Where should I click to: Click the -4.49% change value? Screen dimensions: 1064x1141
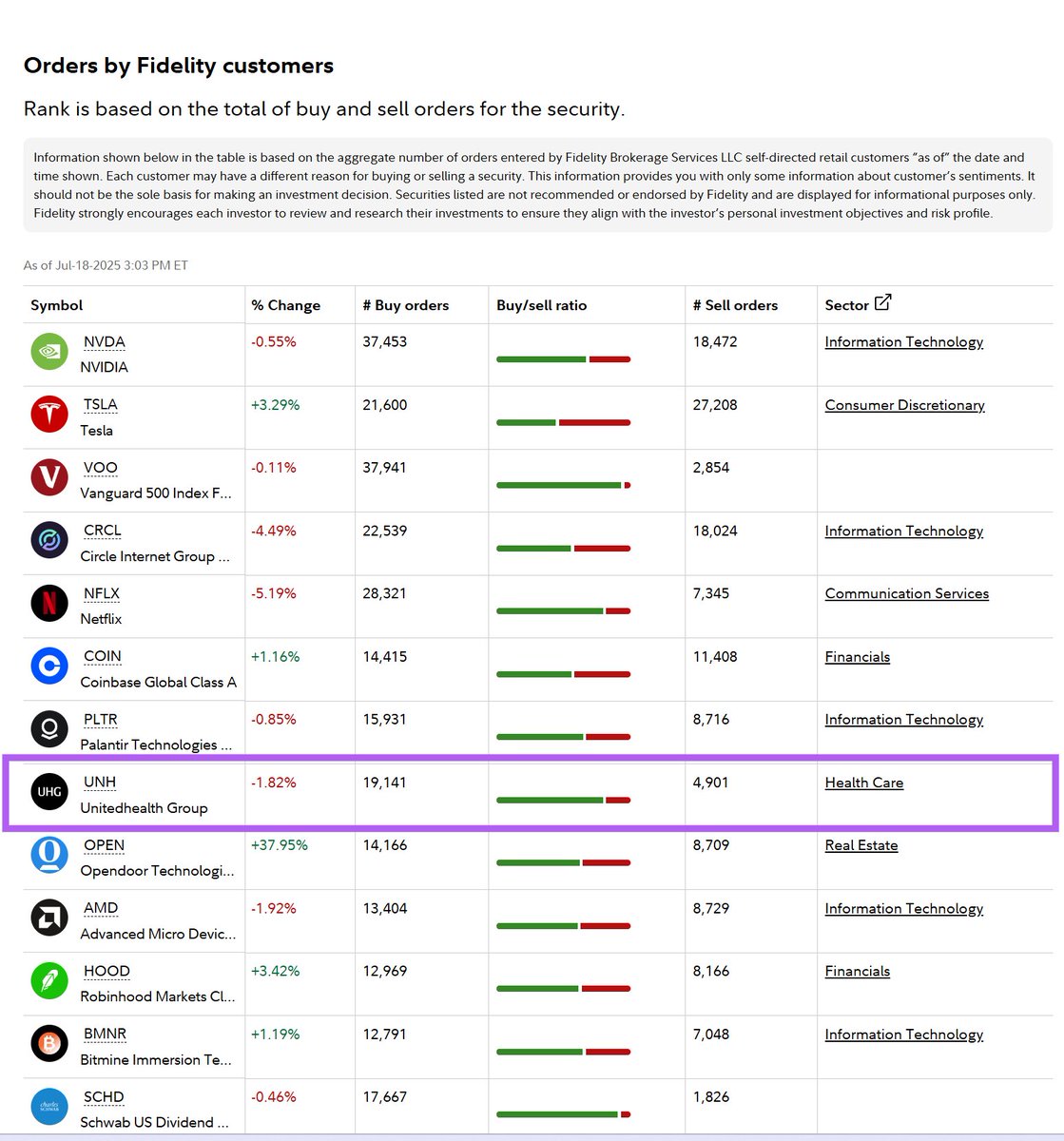point(274,531)
